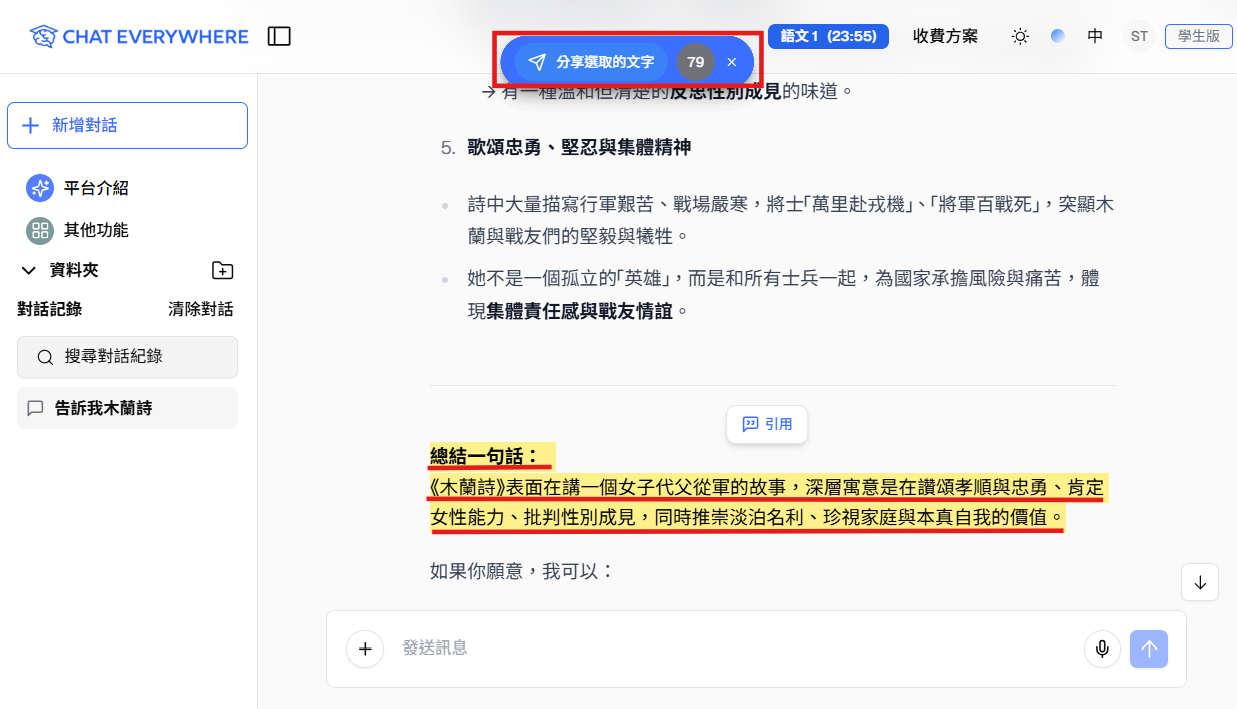Image resolution: width=1237 pixels, height=709 pixels.
Task: Open the ST user avatar
Action: [1139, 37]
